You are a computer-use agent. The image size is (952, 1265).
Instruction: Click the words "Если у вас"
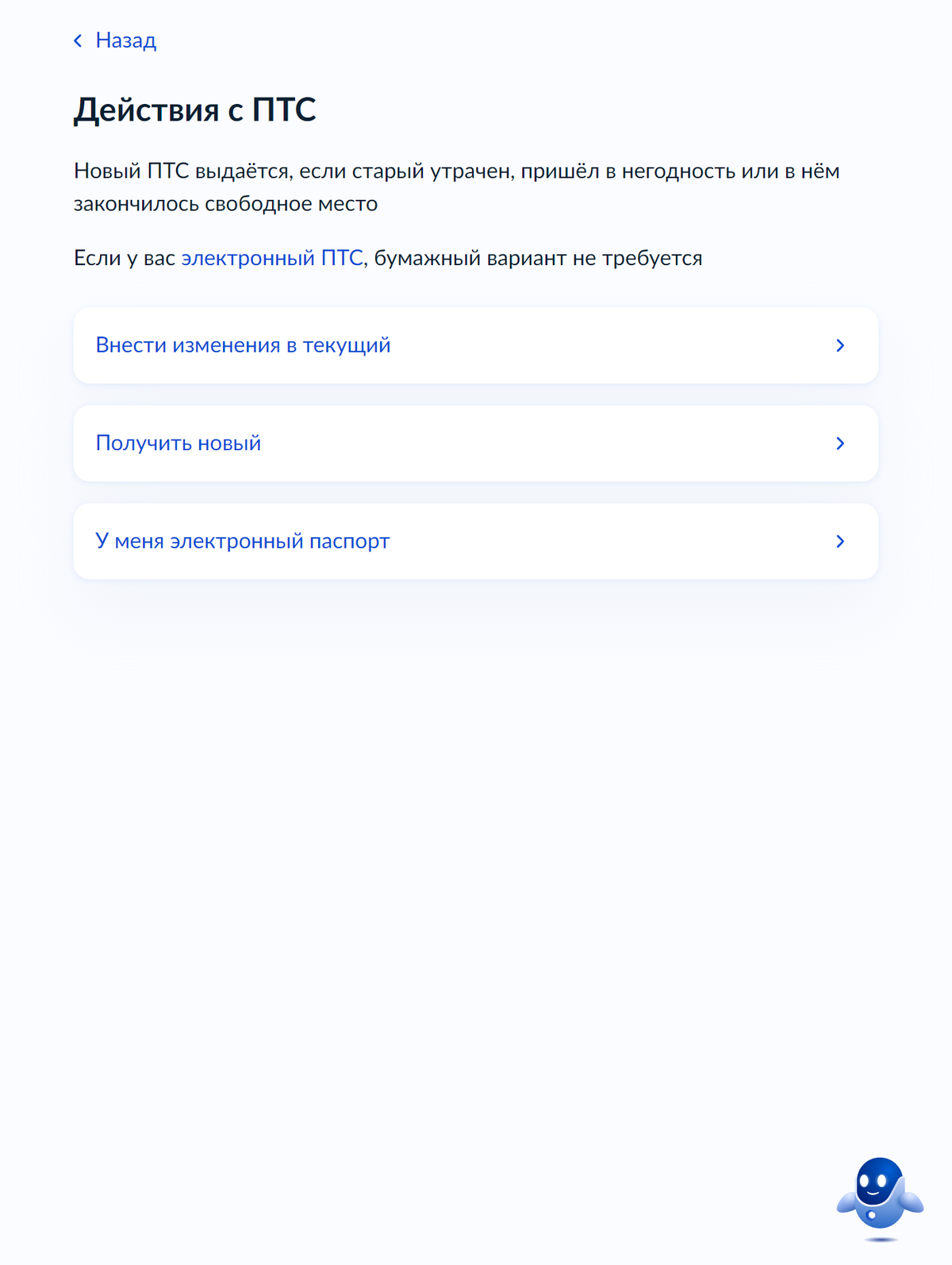124,258
